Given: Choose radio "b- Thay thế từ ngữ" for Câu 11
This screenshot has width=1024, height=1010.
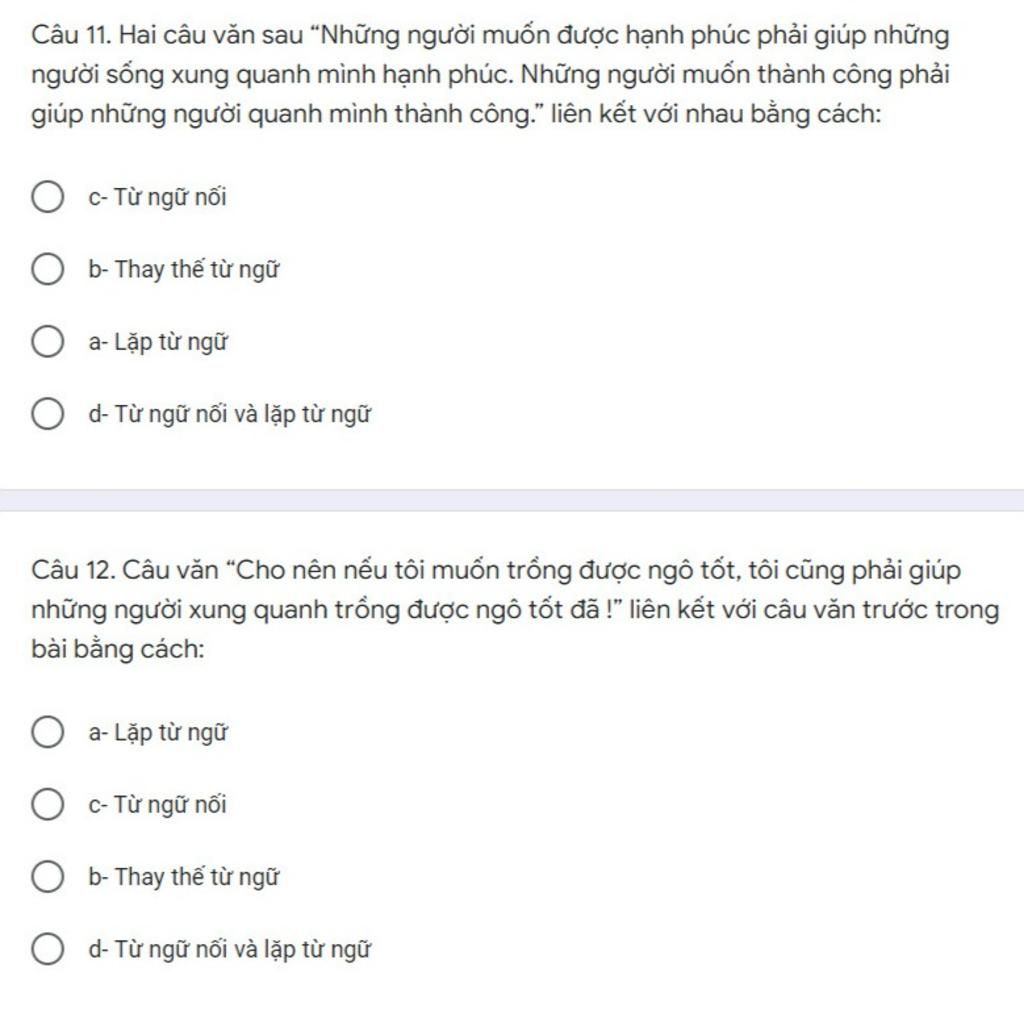Looking at the screenshot, I should pos(48,270).
